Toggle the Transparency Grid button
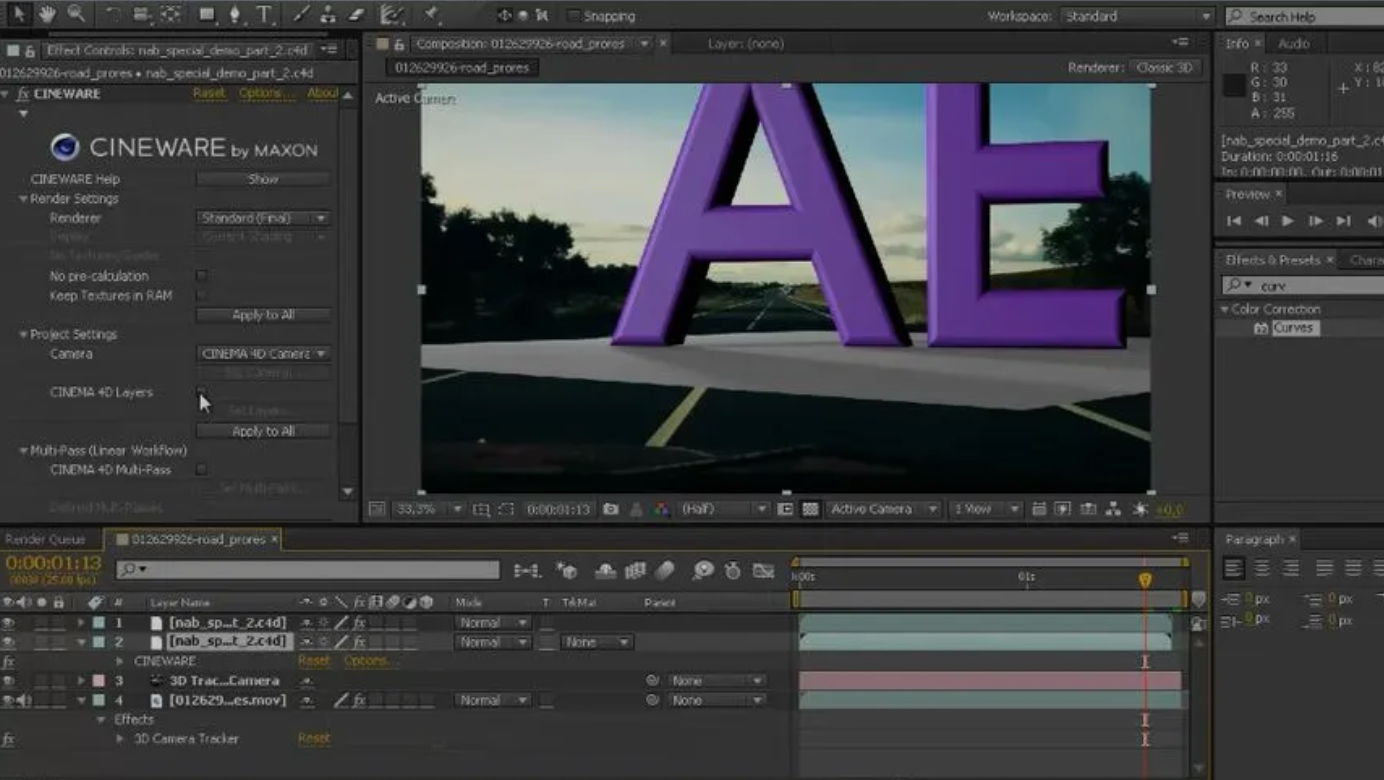Viewport: 1384px width, 780px height. click(x=811, y=509)
